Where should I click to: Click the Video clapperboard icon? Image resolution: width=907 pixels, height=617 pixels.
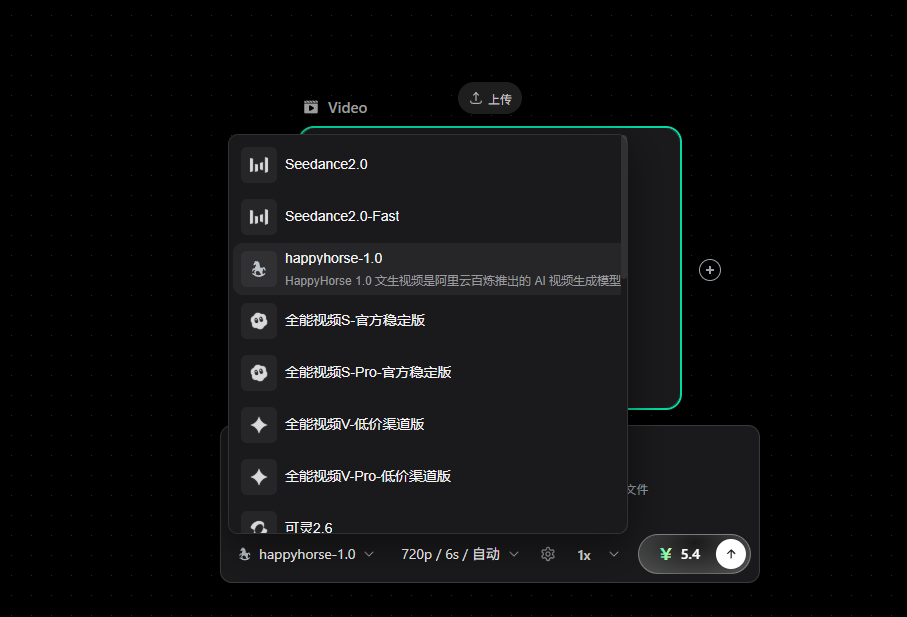click(x=310, y=107)
